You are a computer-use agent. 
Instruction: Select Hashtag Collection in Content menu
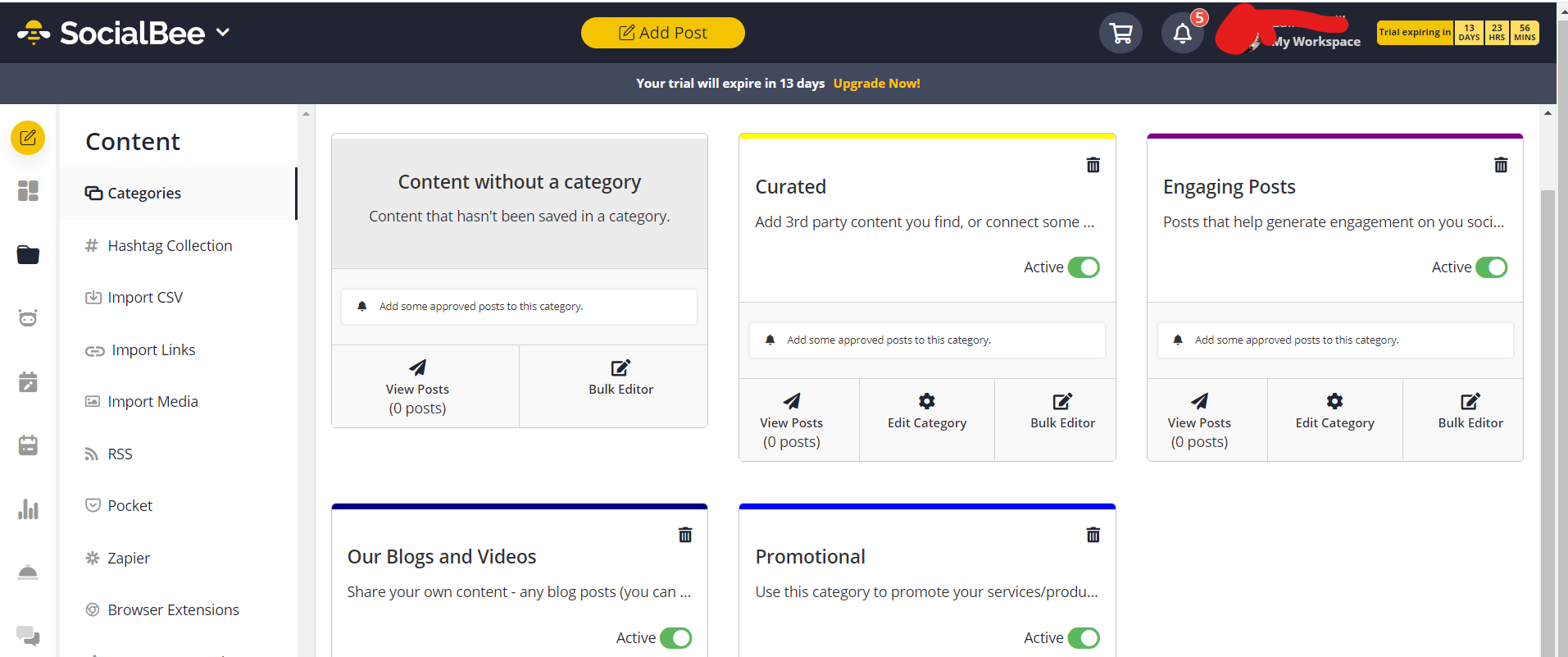(x=170, y=246)
